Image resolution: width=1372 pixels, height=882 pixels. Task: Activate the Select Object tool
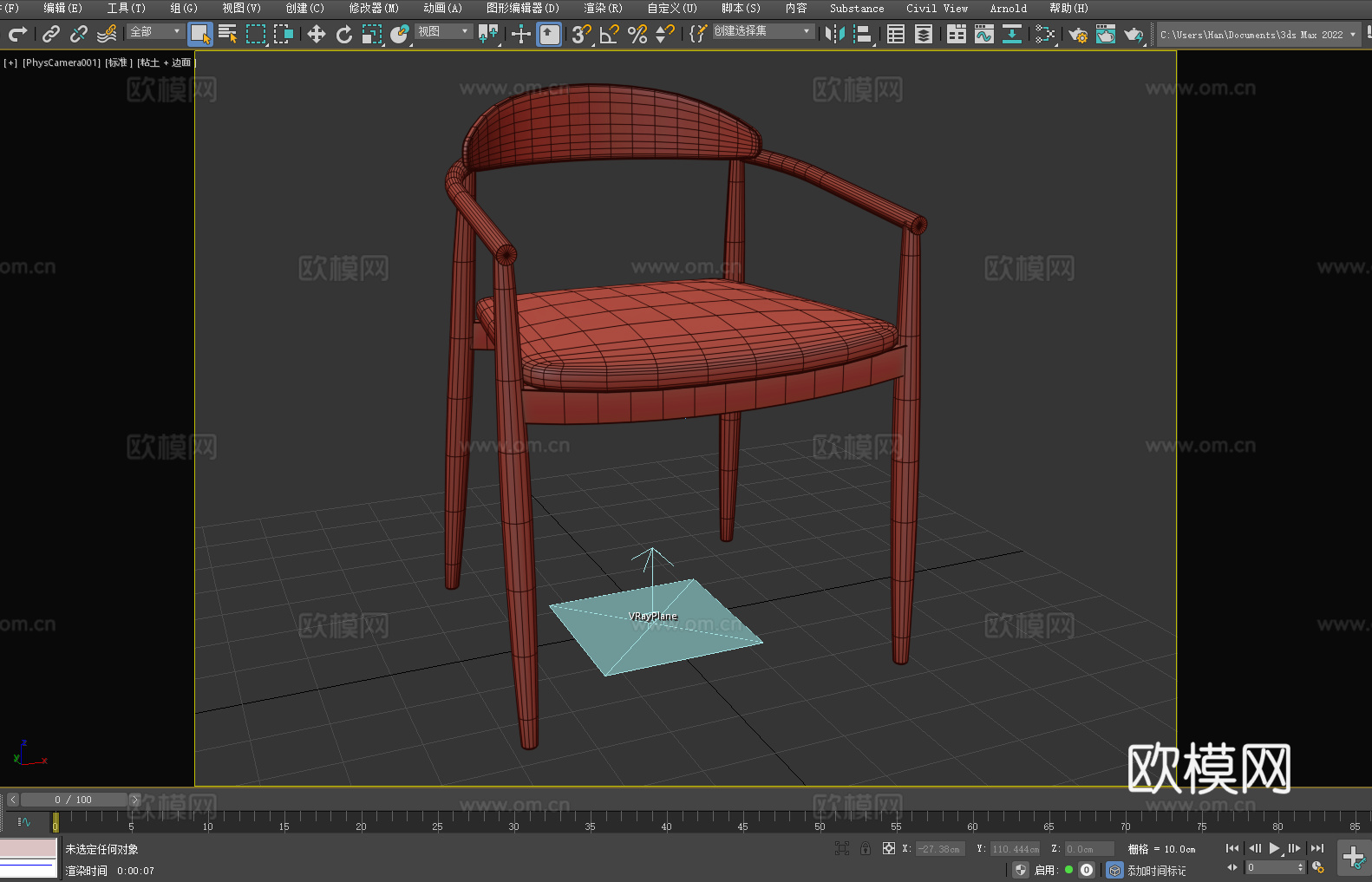200,35
